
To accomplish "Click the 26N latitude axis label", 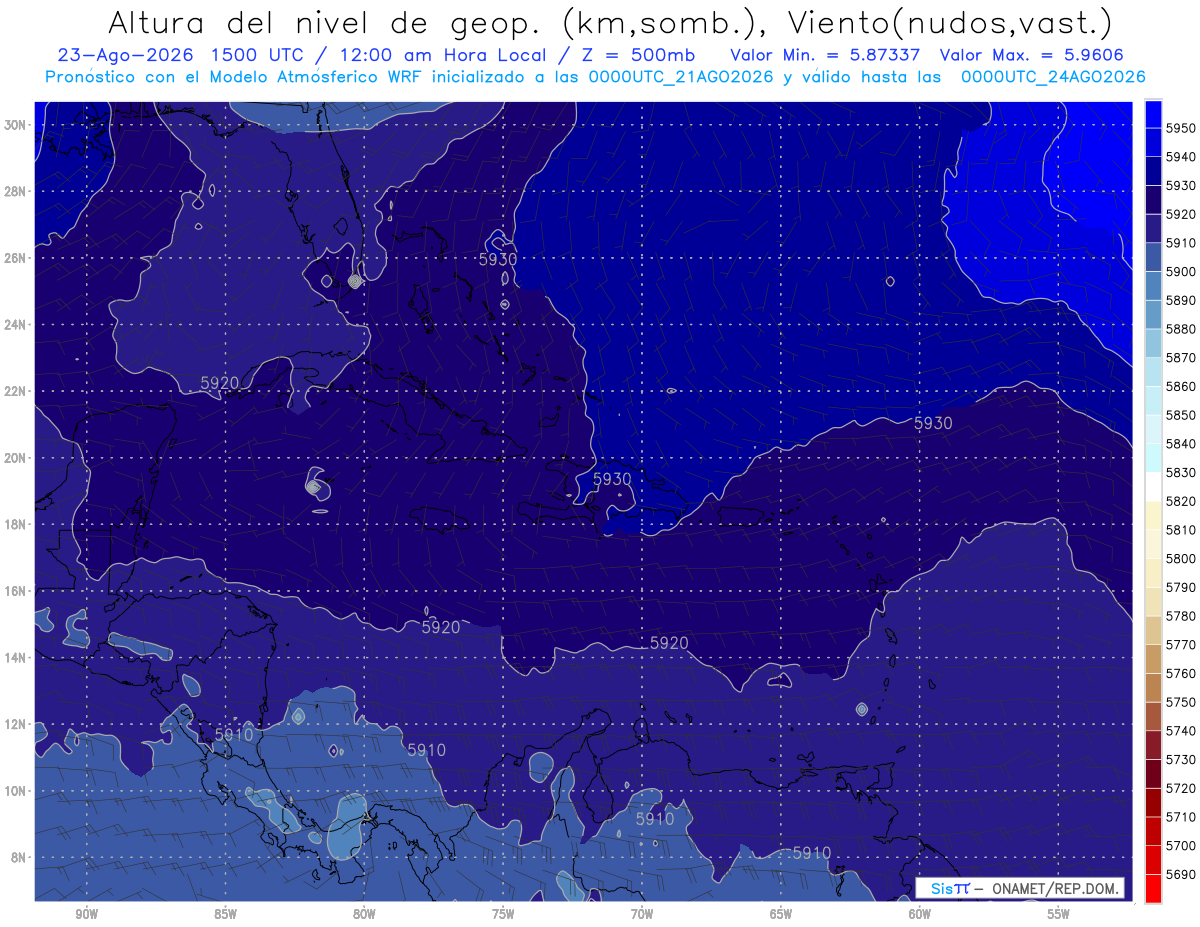I will (x=15, y=258).
